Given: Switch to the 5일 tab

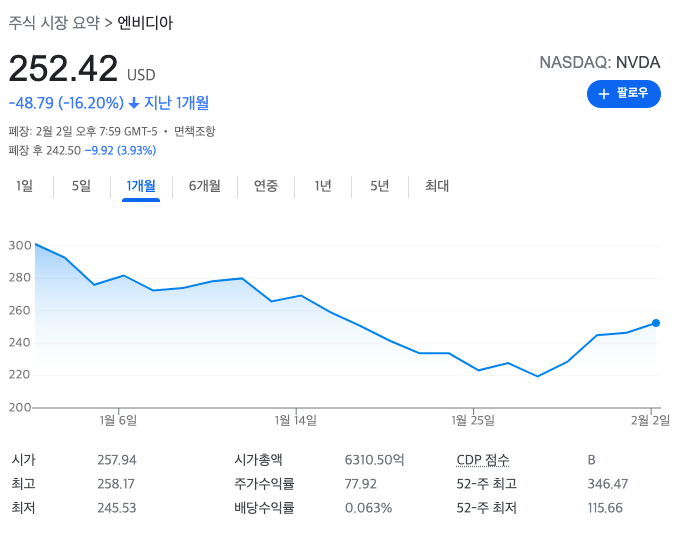Looking at the screenshot, I should [x=81, y=186].
